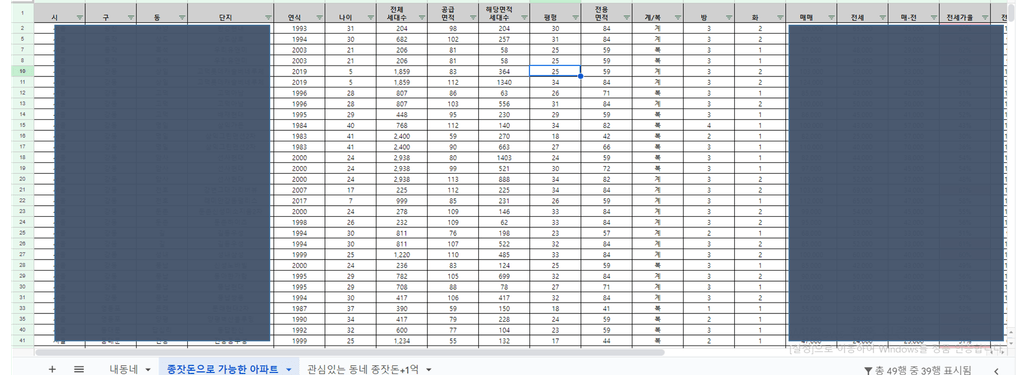Open filter dropdown on 방 column

728,17
